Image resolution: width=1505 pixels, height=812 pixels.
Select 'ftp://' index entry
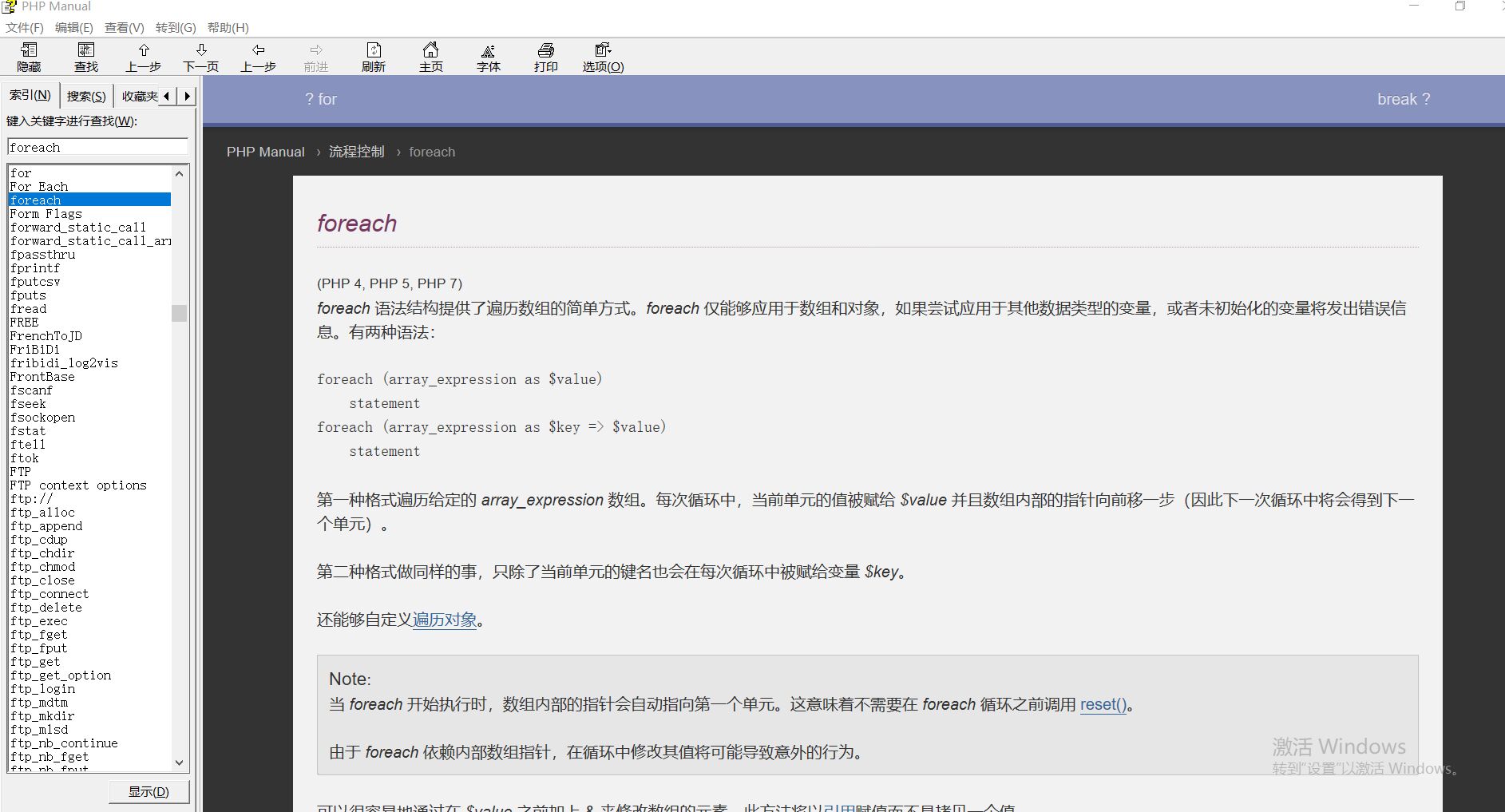pyautogui.click(x=31, y=498)
